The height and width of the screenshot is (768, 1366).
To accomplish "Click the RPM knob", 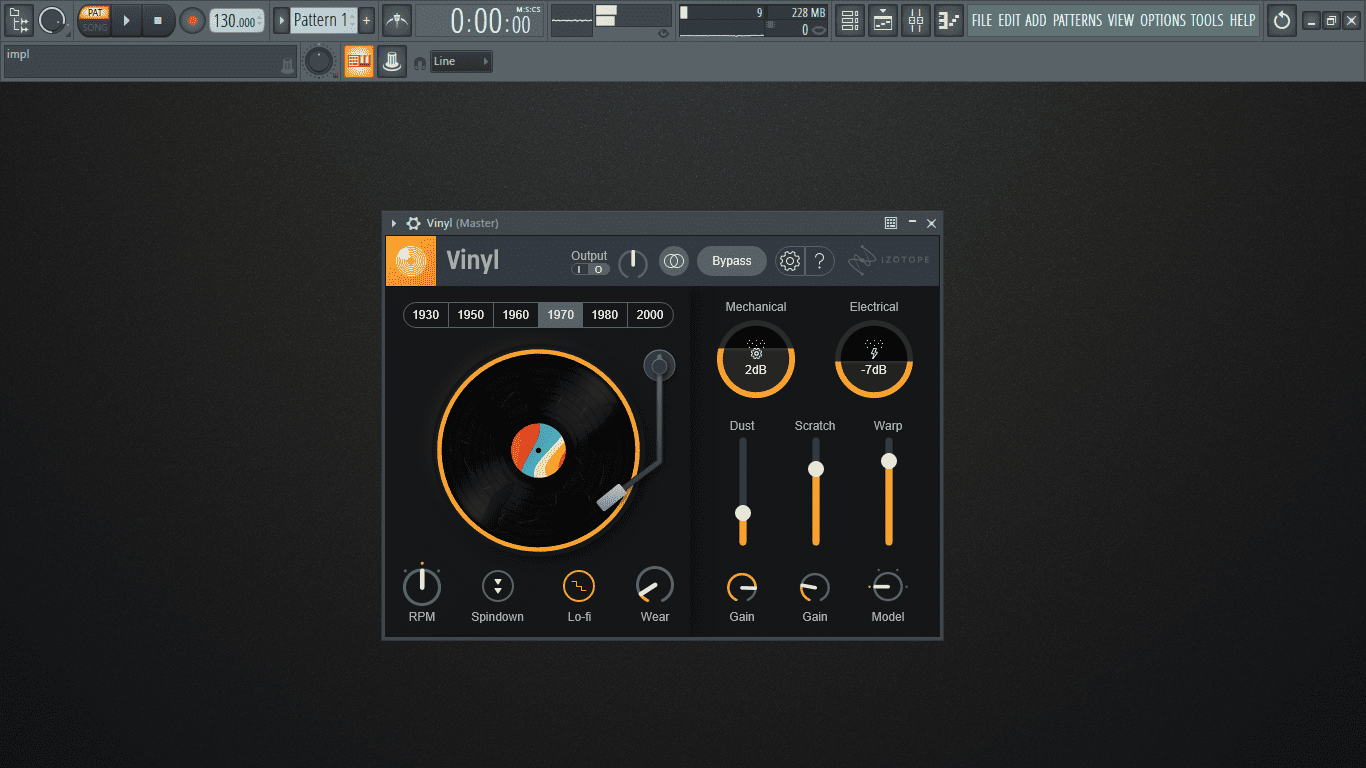I will pos(422,586).
